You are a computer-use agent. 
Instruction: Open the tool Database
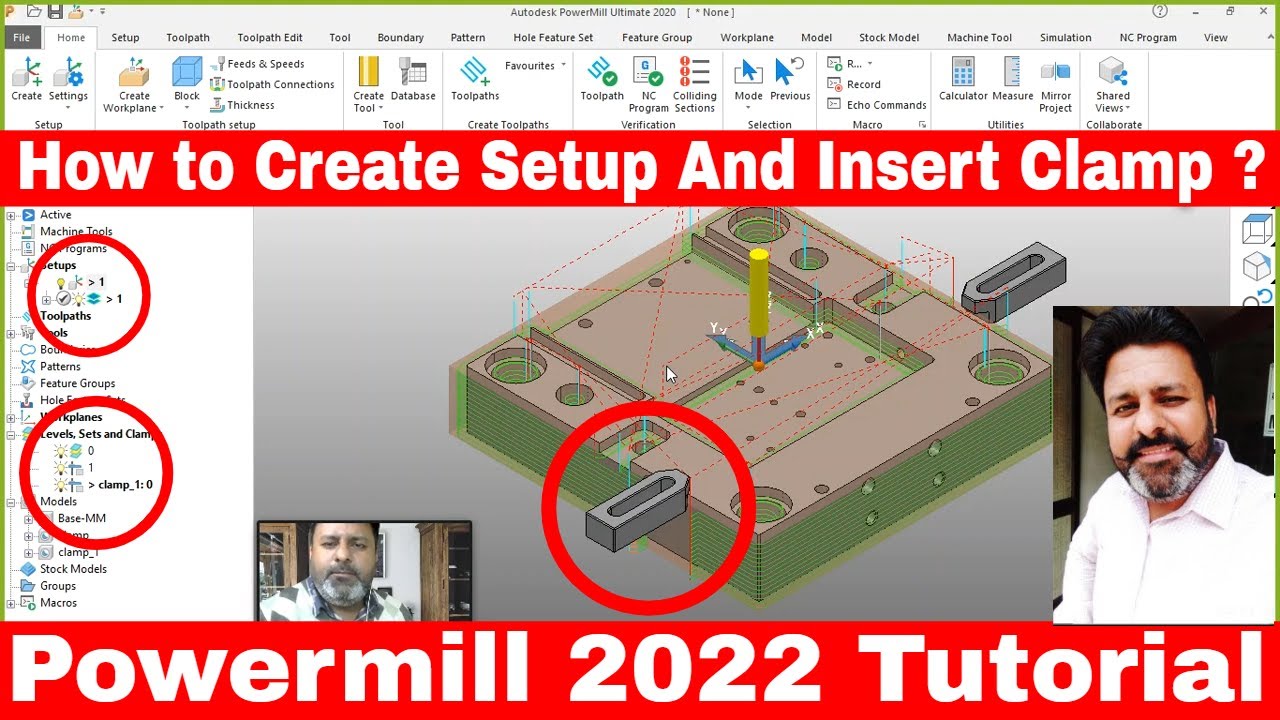pyautogui.click(x=413, y=80)
